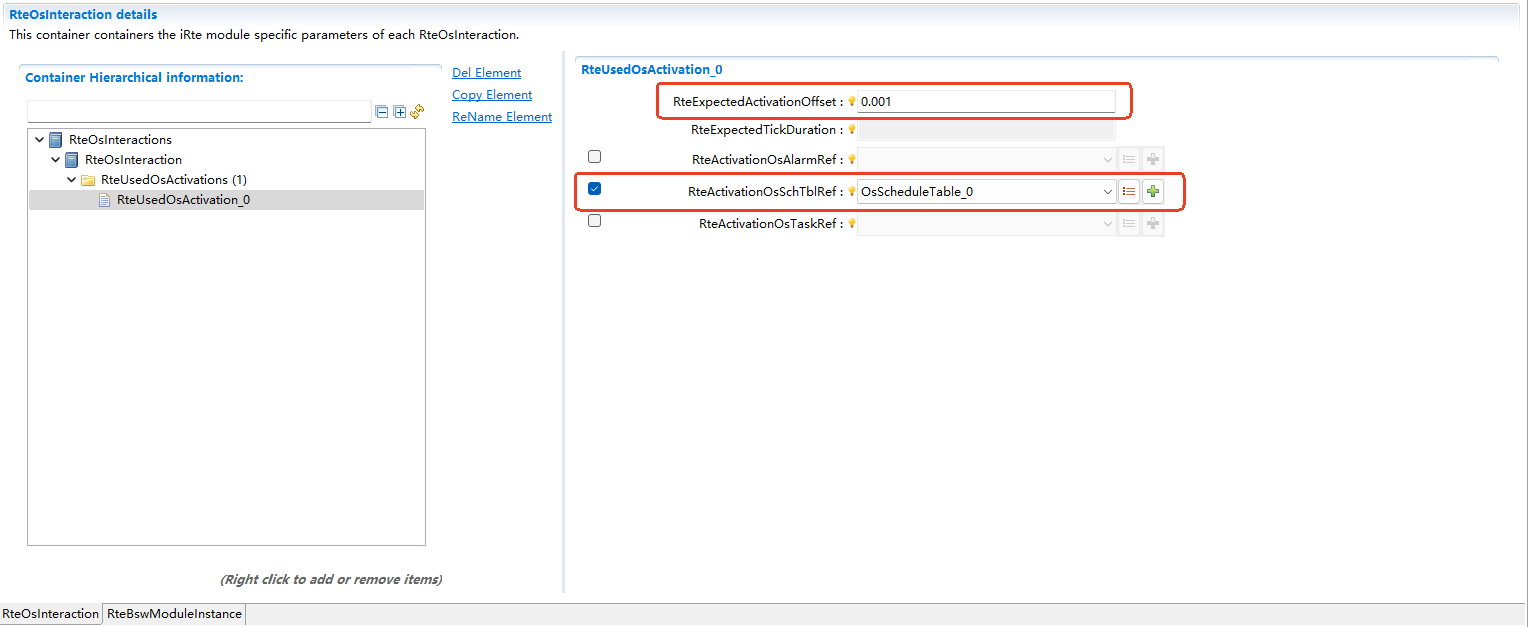Click the ReName Element link
The height and width of the screenshot is (627, 1528).
(501, 117)
